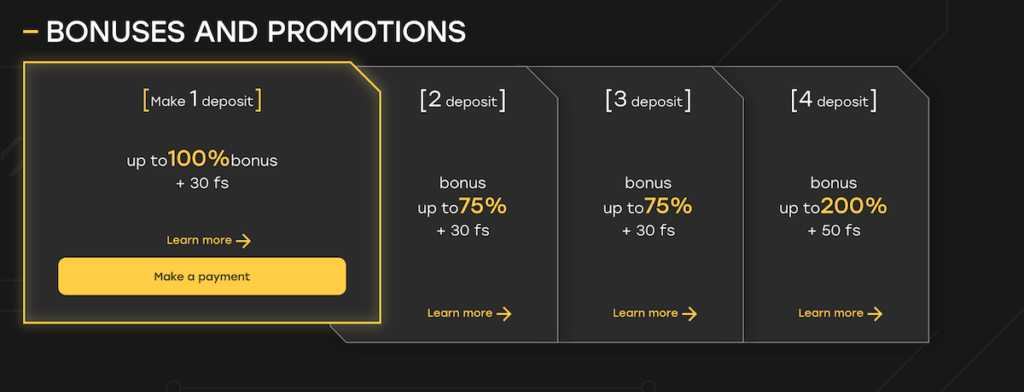Click the + 30 fs text in first card

pyautogui.click(x=202, y=184)
